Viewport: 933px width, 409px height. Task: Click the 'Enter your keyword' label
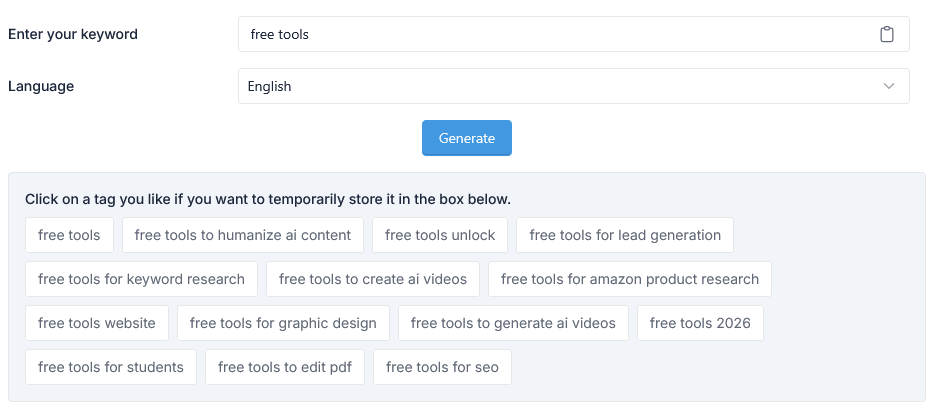point(73,34)
